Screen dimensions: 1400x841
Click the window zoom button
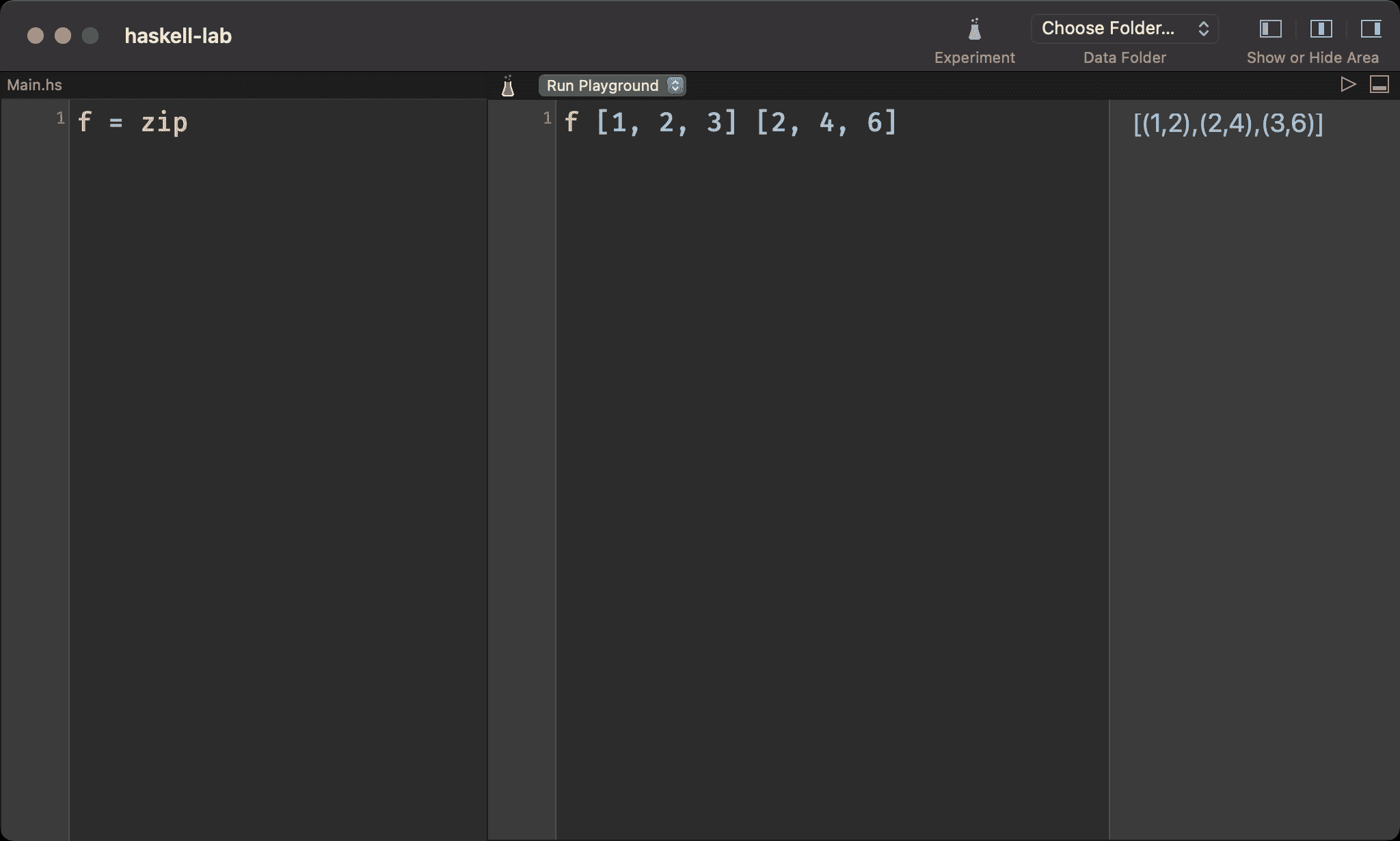tap(90, 36)
